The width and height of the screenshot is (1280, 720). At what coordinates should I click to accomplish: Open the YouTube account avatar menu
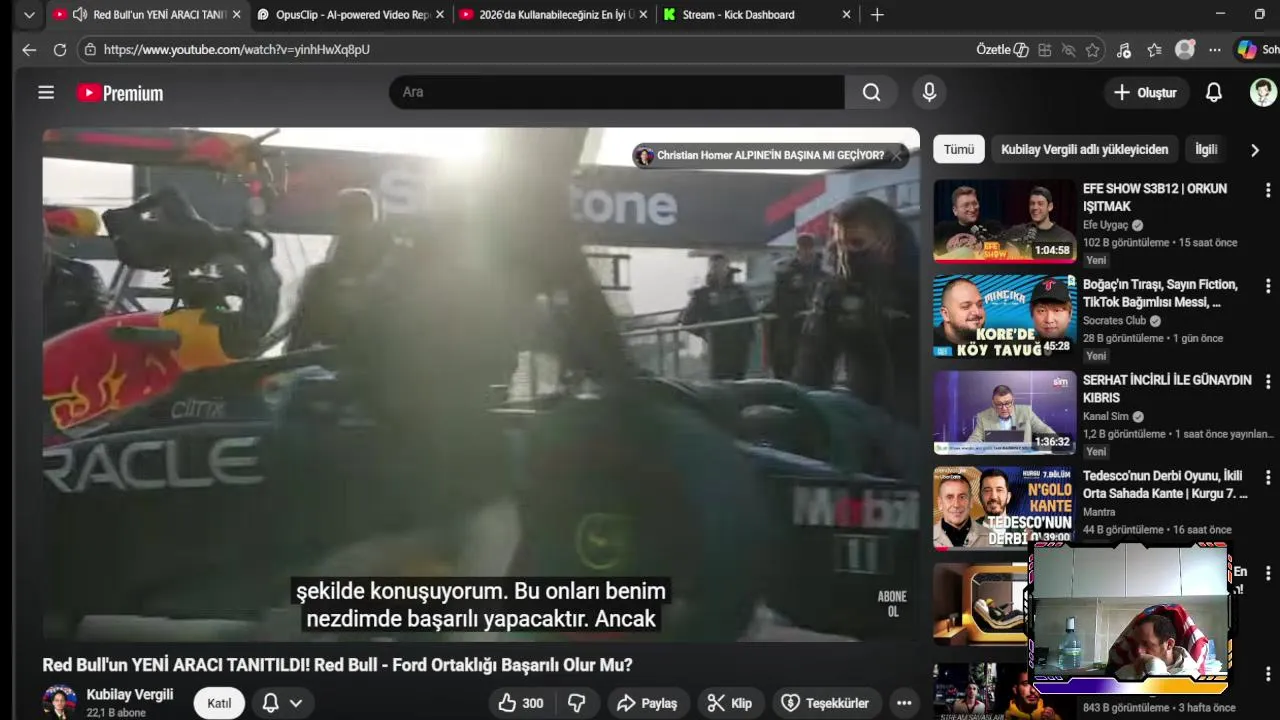pyautogui.click(x=1263, y=92)
